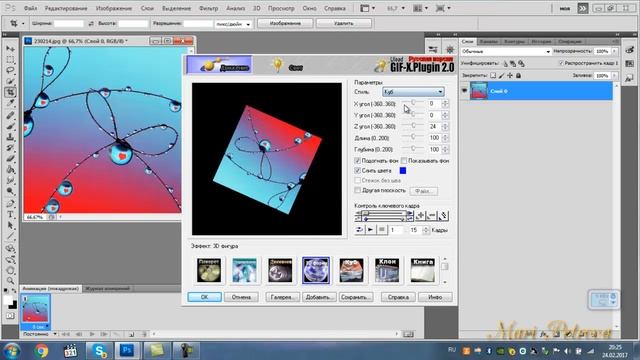Select the Brush tool

10,126
